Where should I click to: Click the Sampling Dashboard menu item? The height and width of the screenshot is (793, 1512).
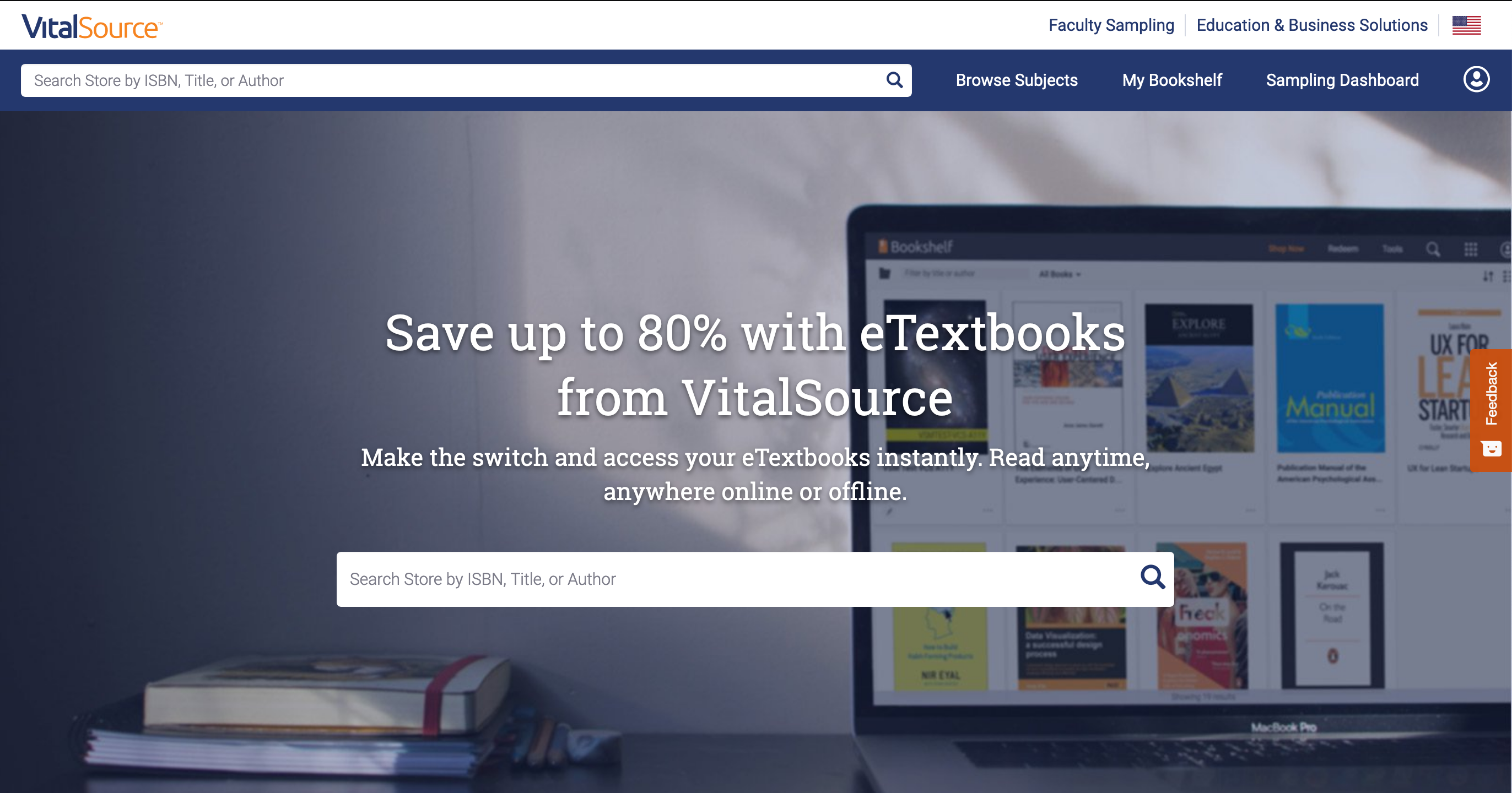click(1343, 80)
